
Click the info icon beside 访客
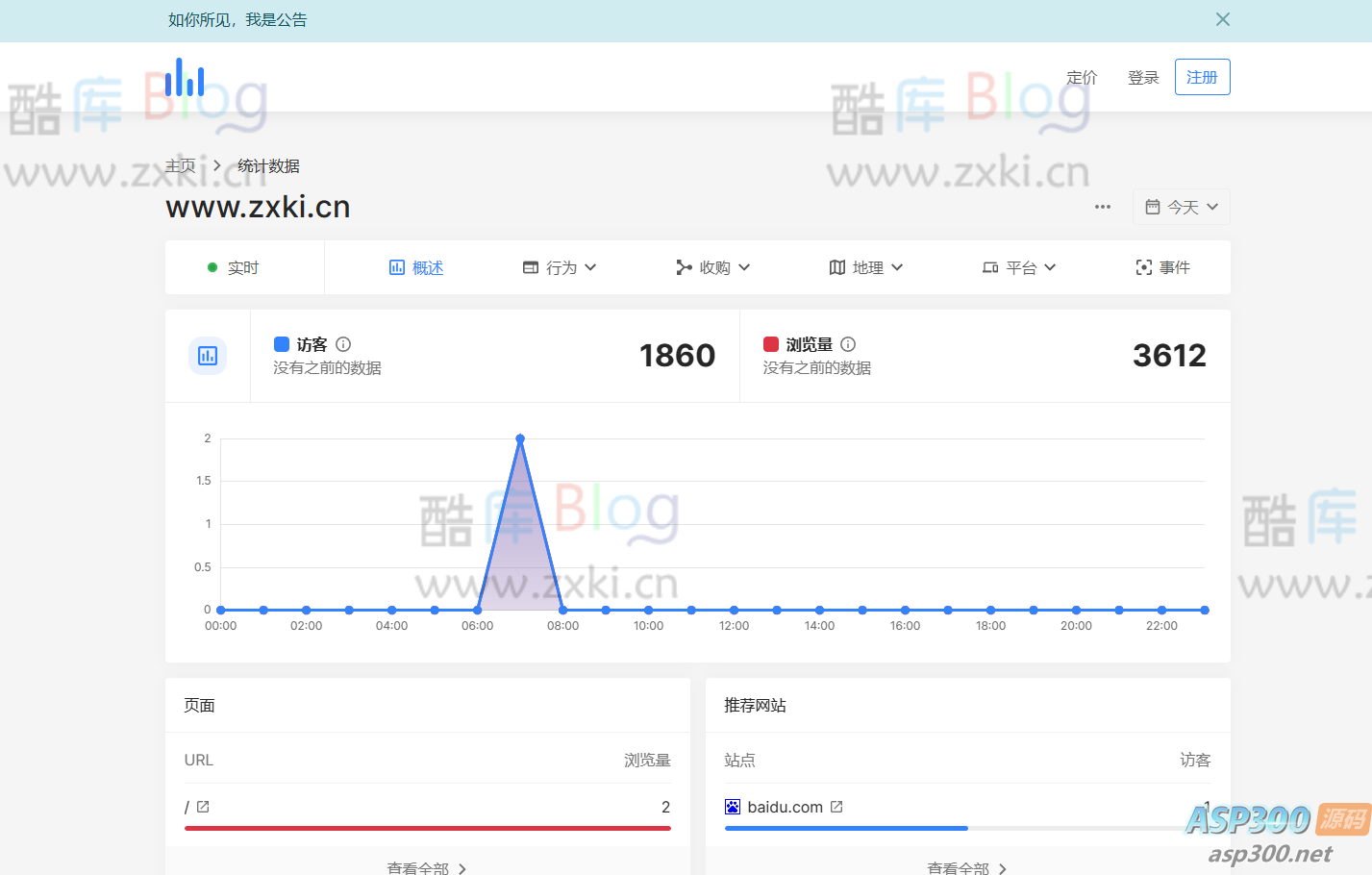343,344
